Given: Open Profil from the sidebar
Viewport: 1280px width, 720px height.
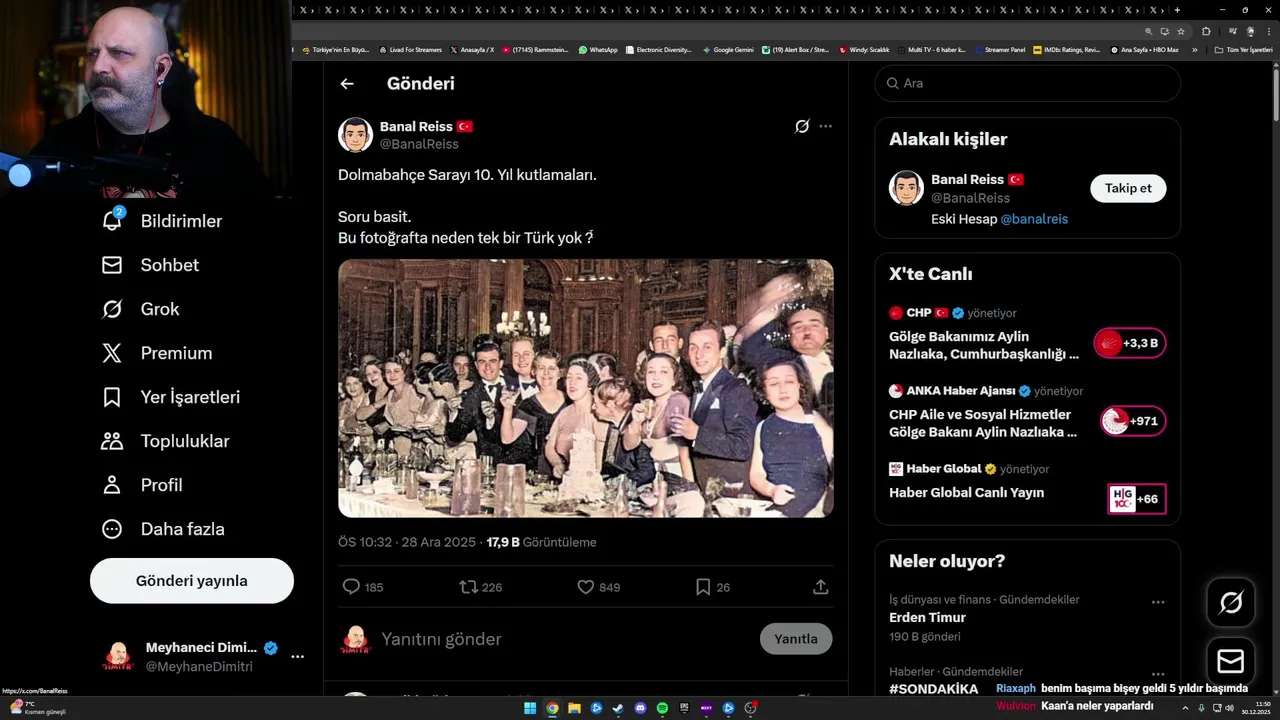Looking at the screenshot, I should [x=142, y=485].
